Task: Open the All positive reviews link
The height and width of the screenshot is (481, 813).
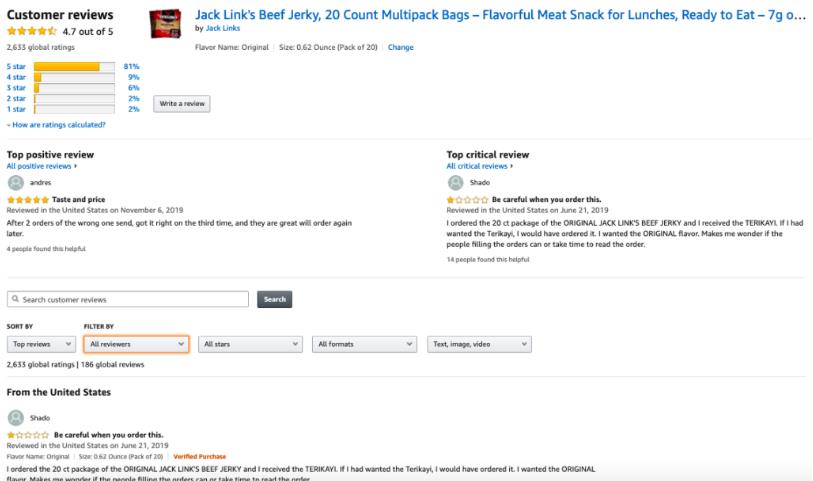Action: tap(41, 166)
